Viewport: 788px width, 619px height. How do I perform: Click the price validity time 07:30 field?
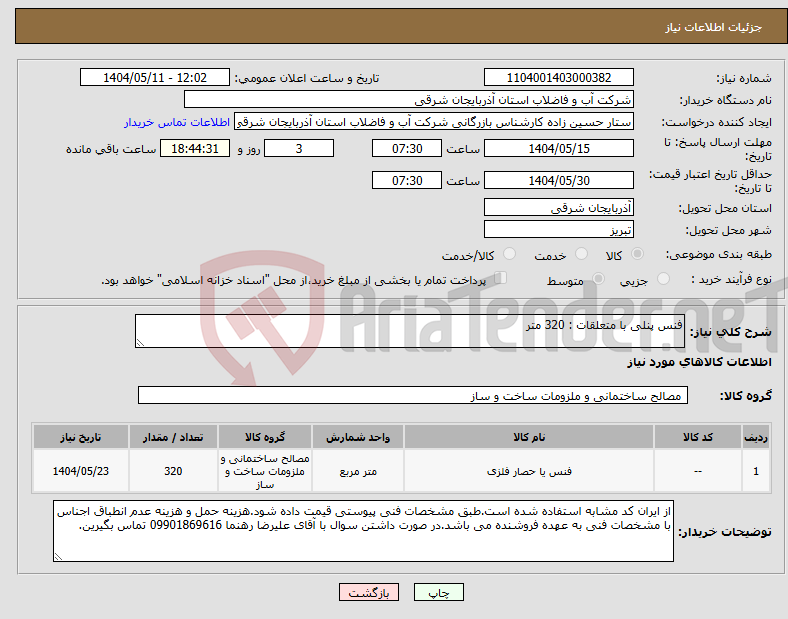(407, 180)
